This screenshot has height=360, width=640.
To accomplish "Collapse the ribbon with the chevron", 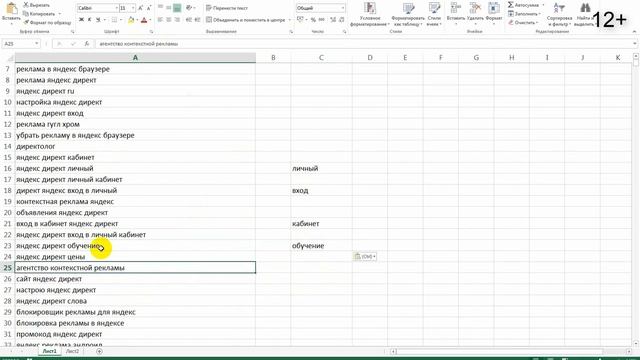I will tap(634, 31).
